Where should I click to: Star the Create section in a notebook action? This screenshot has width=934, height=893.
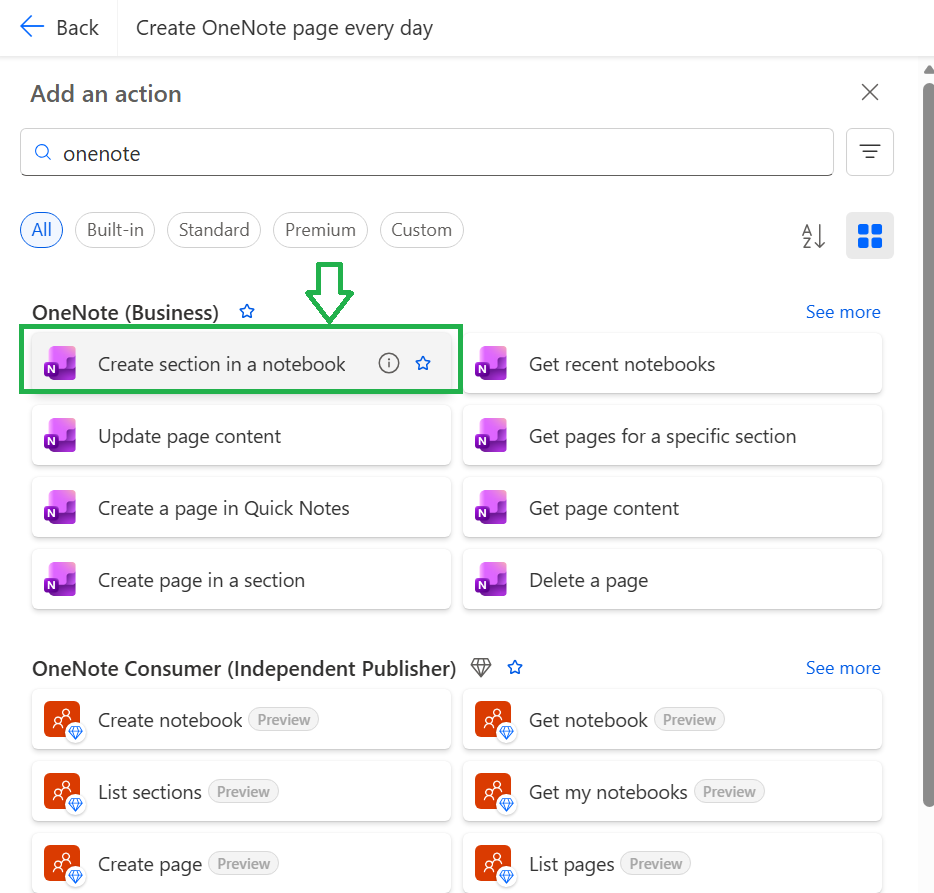tap(423, 363)
